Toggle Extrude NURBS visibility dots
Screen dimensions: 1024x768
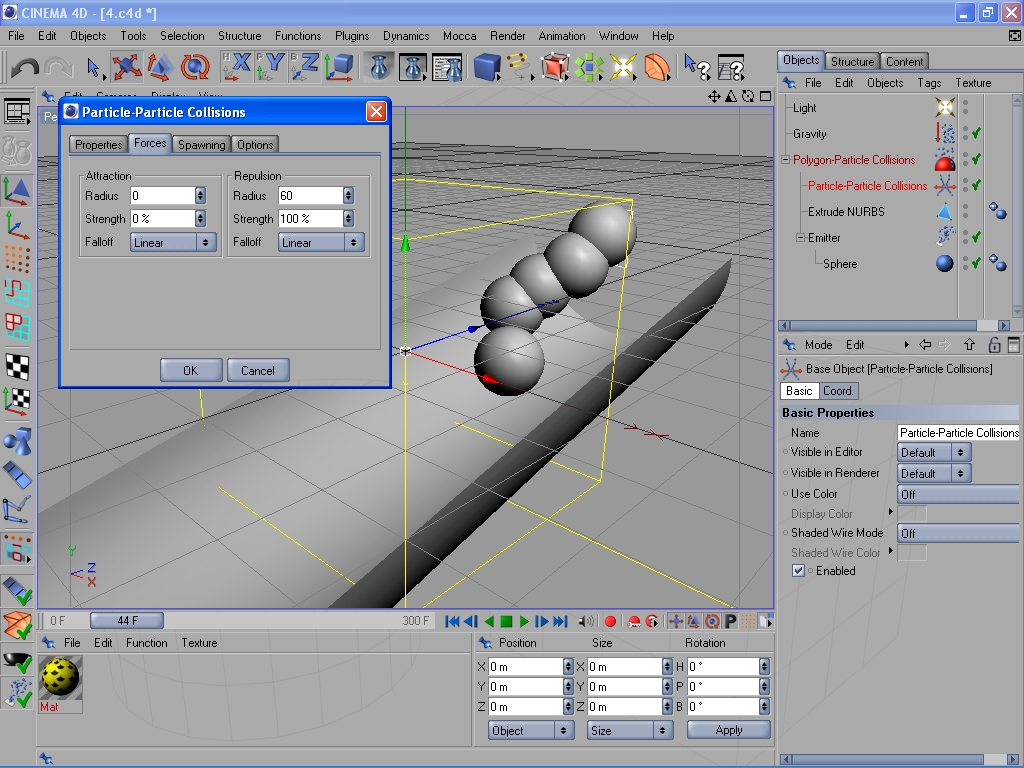(965, 212)
